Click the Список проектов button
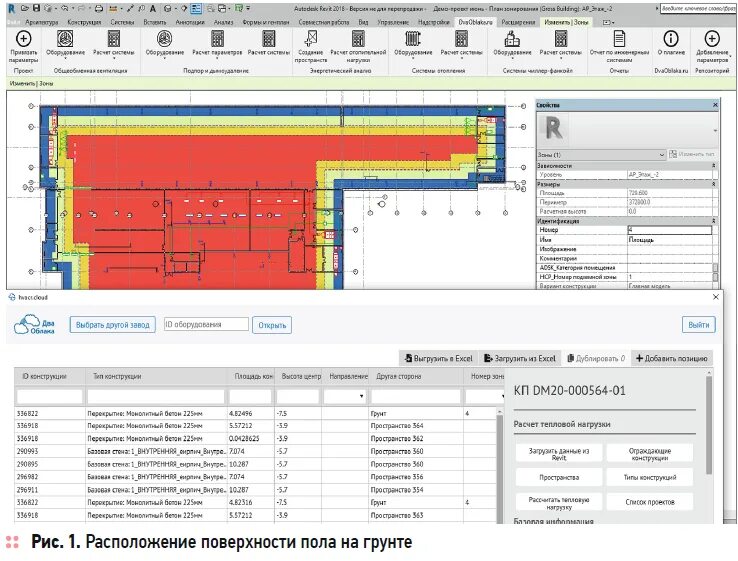 [650, 502]
